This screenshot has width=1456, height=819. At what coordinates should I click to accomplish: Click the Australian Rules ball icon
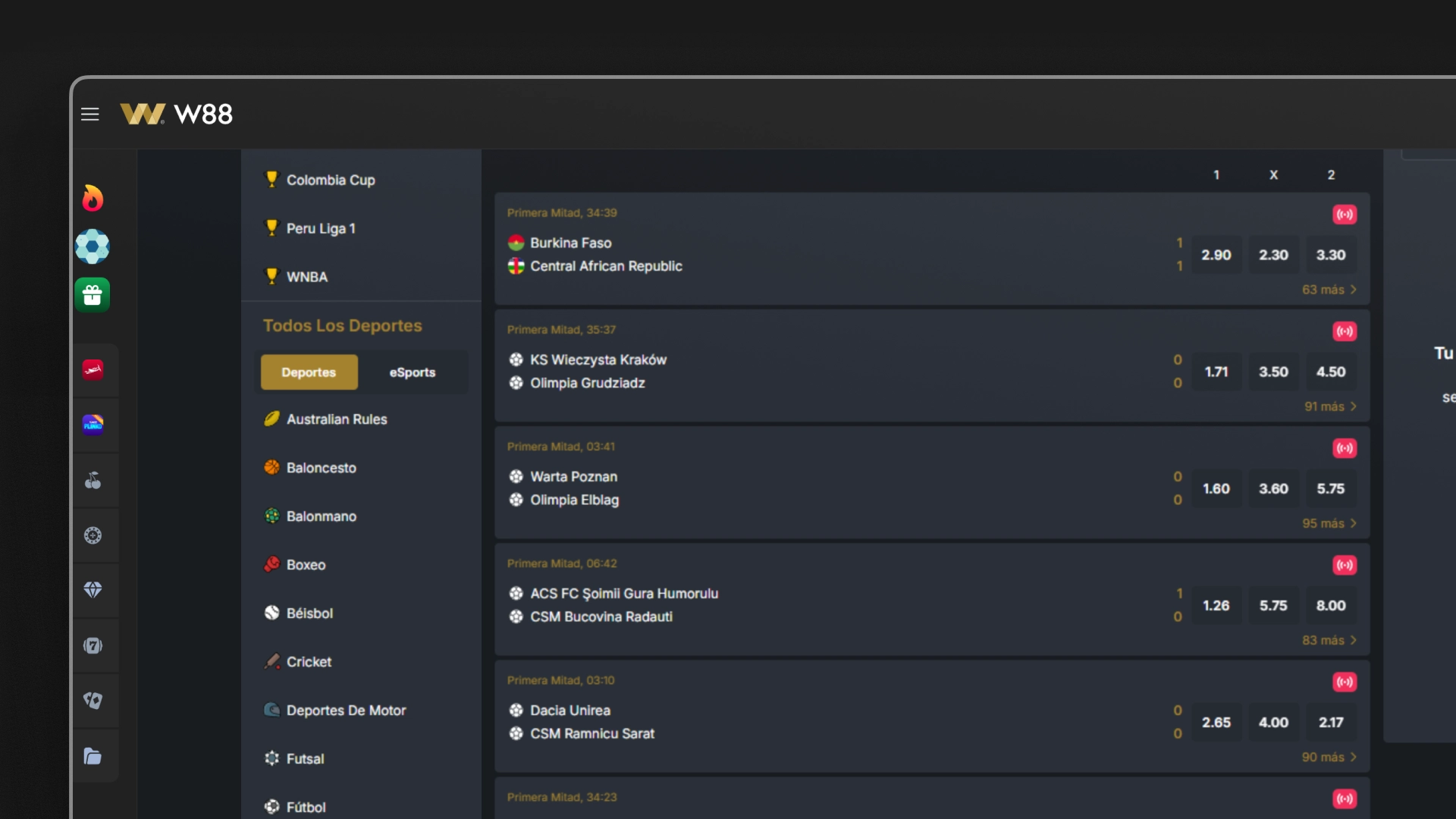271,419
